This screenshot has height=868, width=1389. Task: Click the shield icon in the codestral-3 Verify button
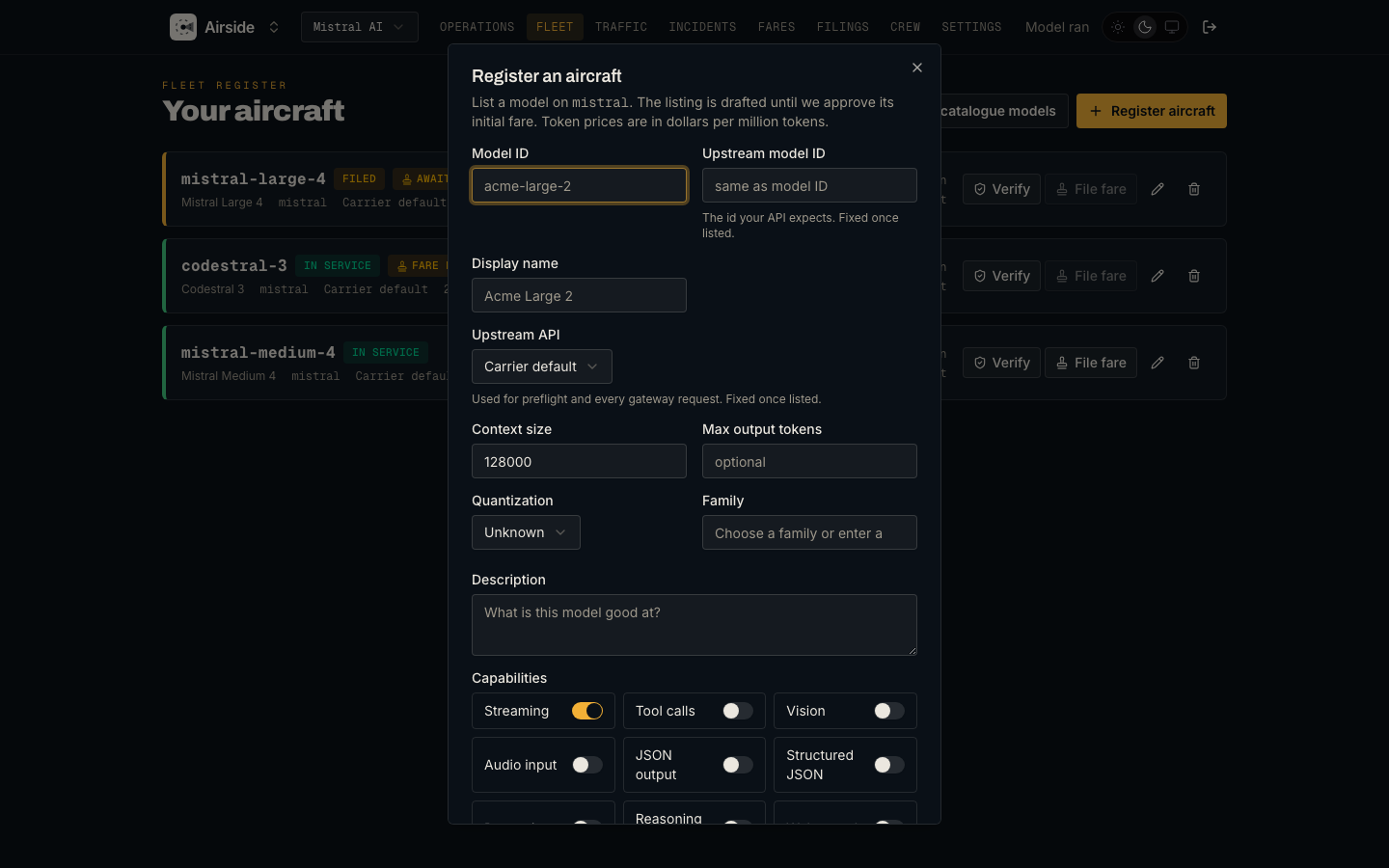(x=980, y=276)
